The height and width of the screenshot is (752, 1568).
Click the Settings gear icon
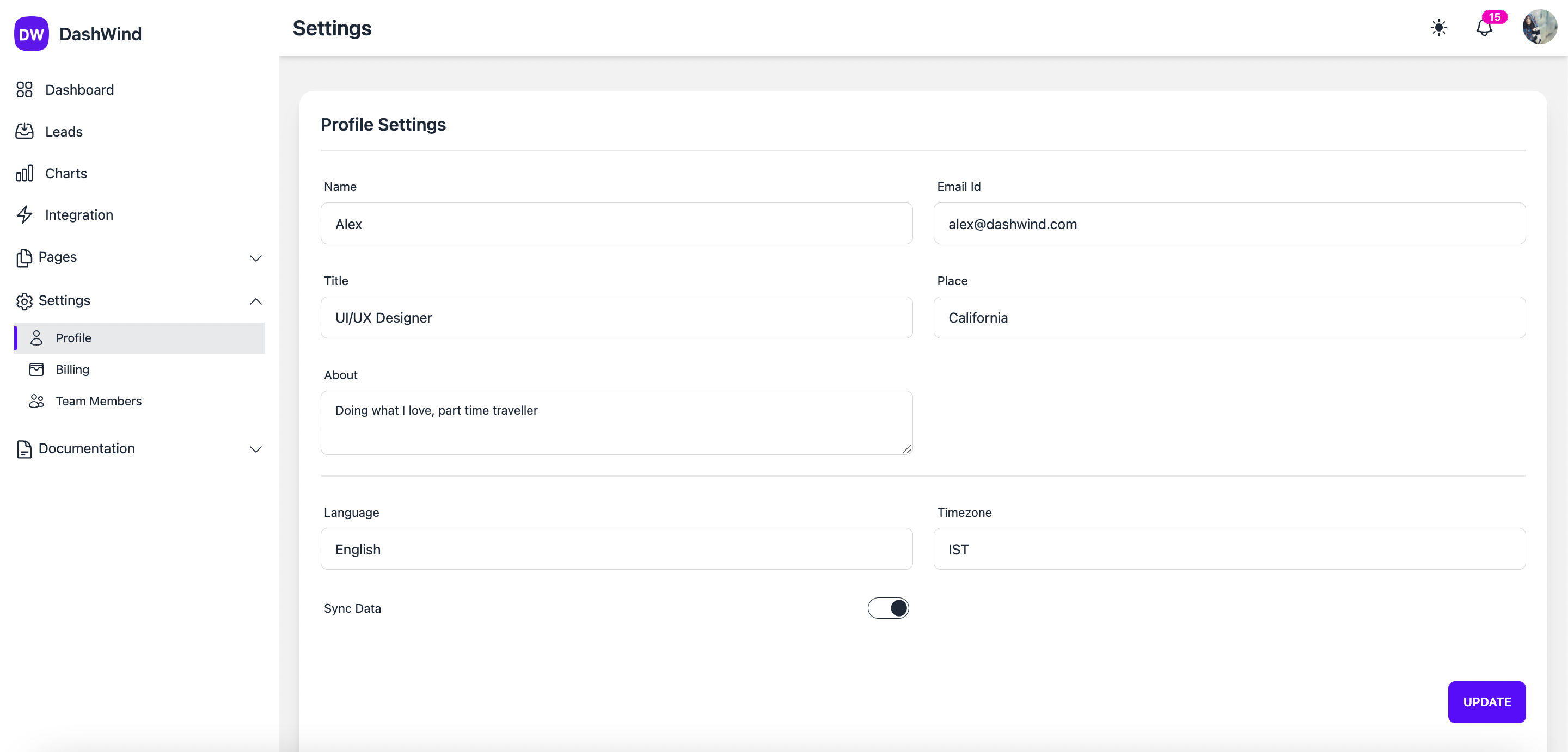24,300
